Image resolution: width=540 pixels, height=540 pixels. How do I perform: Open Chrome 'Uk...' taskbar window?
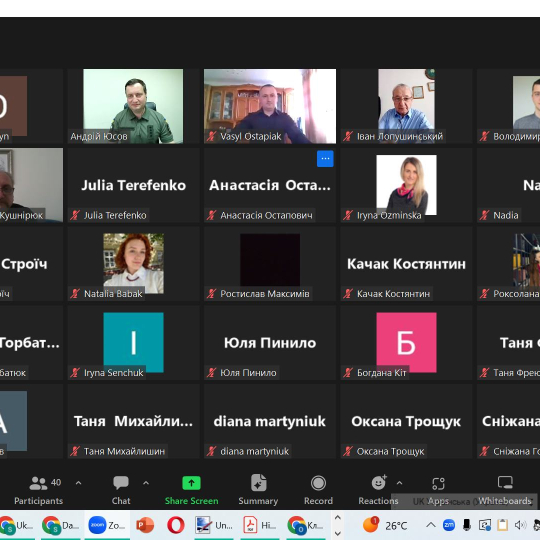[16, 526]
